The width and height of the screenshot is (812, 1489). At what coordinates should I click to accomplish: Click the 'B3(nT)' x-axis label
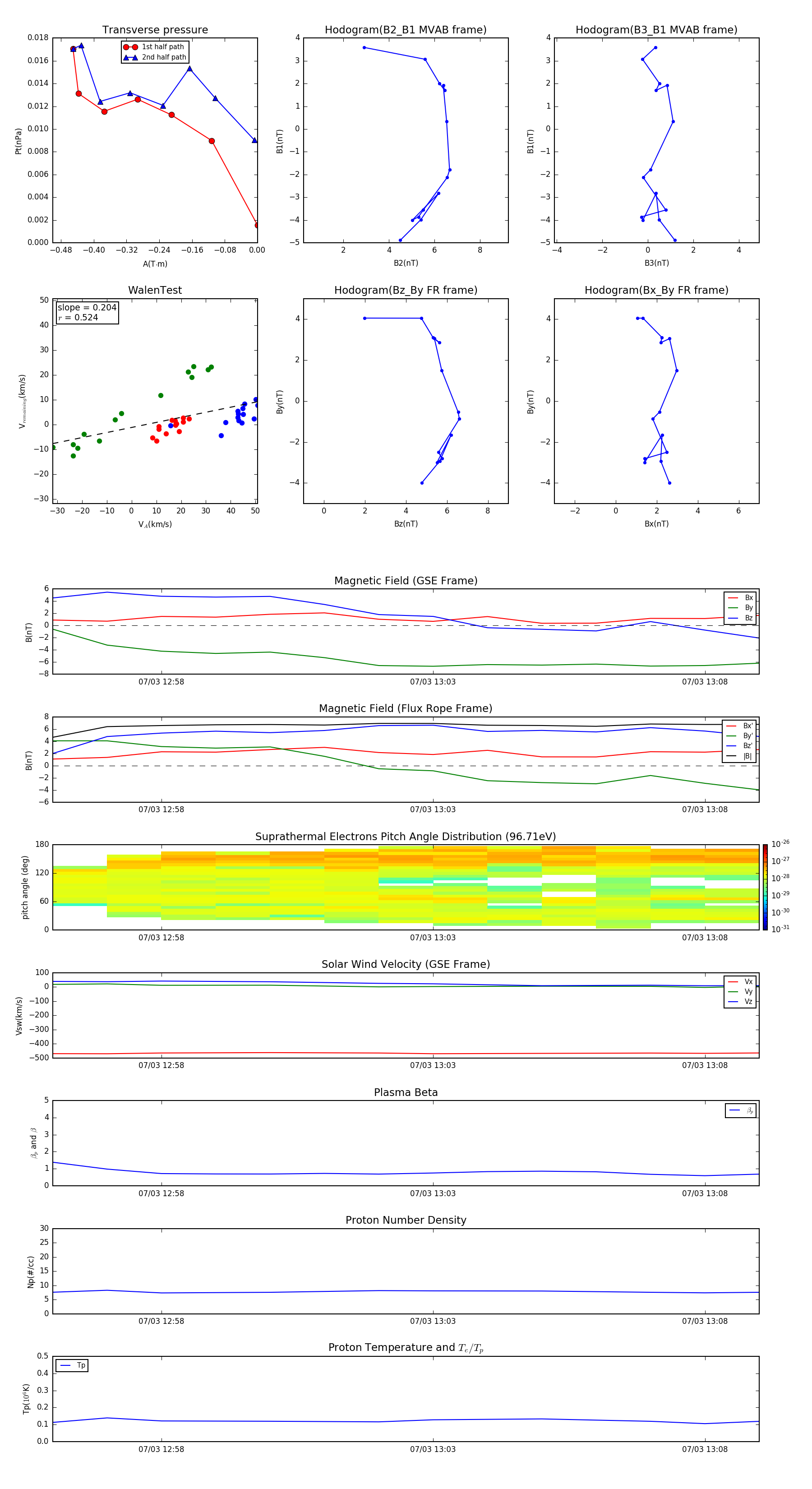(x=656, y=263)
